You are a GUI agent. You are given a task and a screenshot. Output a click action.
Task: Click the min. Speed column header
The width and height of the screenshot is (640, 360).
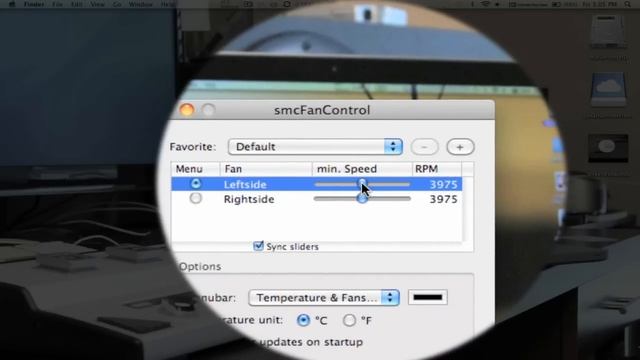[x=362, y=169]
